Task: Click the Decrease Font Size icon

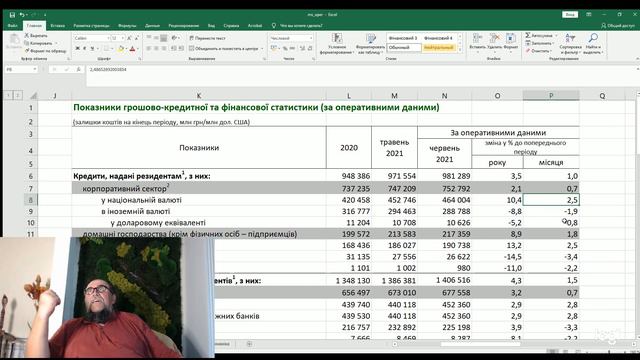Action: tap(136, 38)
